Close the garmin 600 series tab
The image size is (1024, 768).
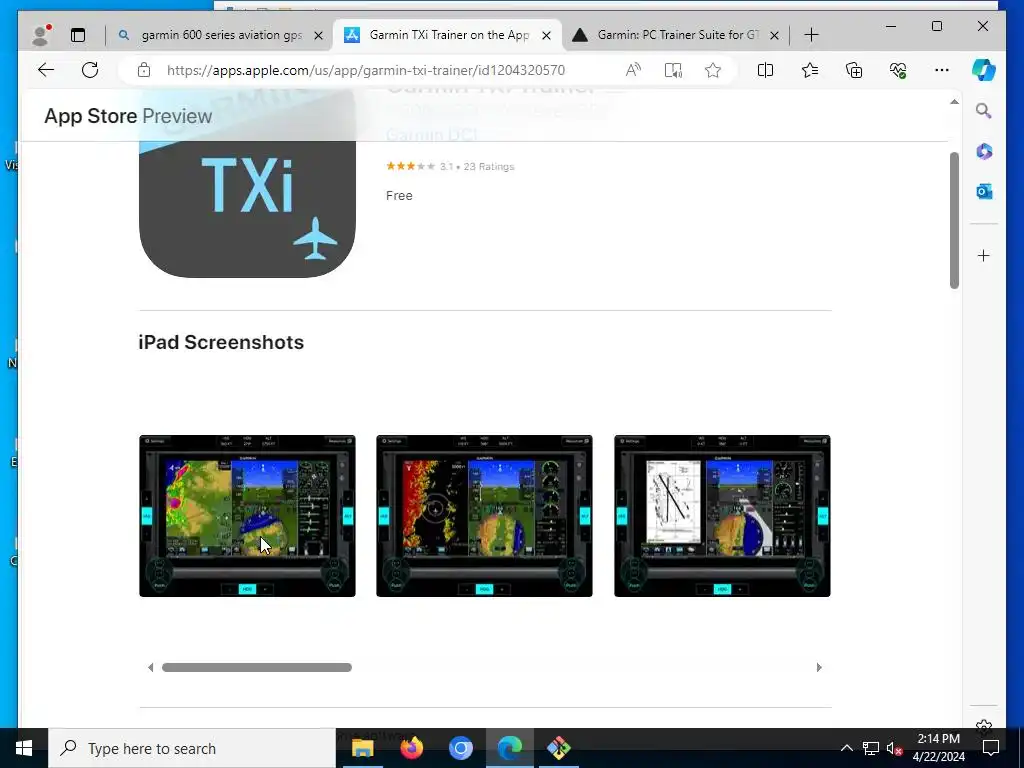[318, 35]
